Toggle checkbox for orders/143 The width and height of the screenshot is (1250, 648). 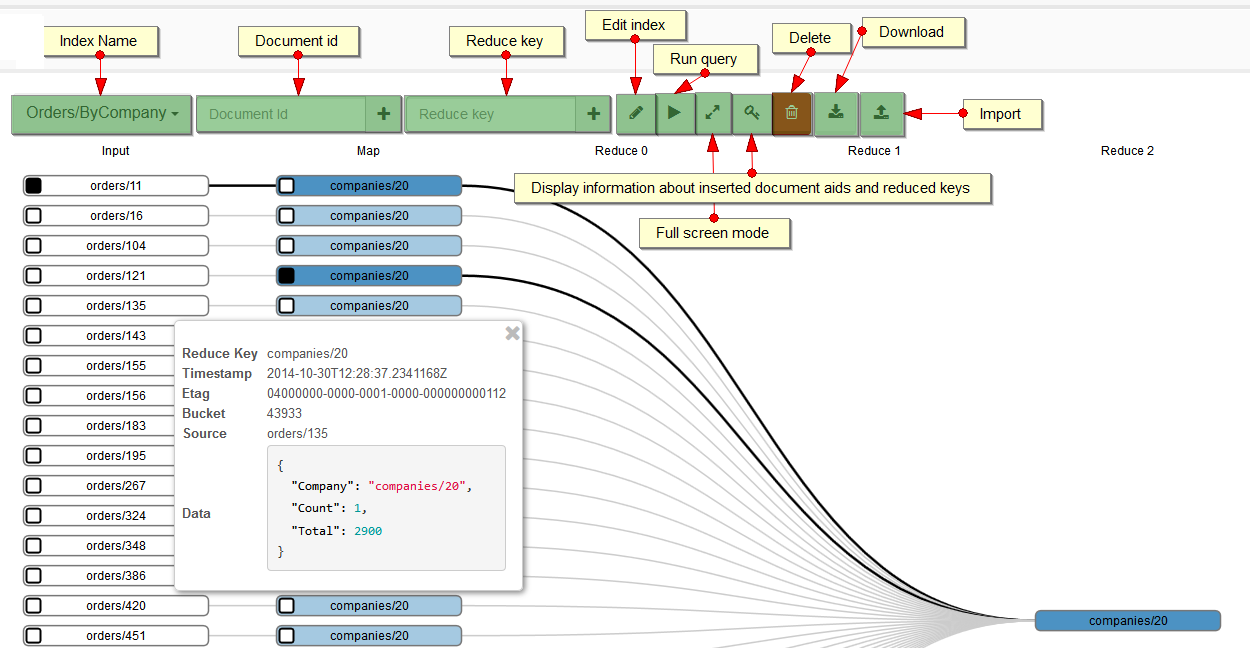pos(33,336)
